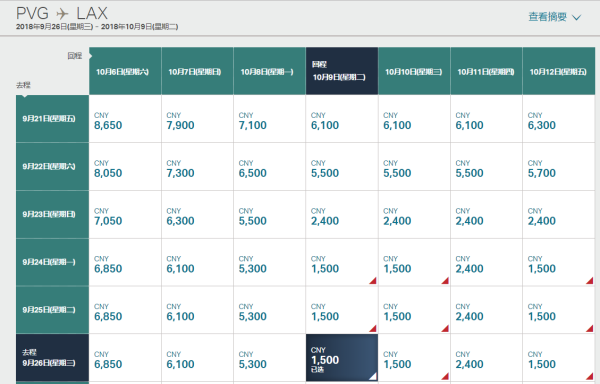Image resolution: width=600 pixels, height=384 pixels.
Task: Pick the CNY 6,300 fare, 9月21日 to 10月12日
Action: 559,119
